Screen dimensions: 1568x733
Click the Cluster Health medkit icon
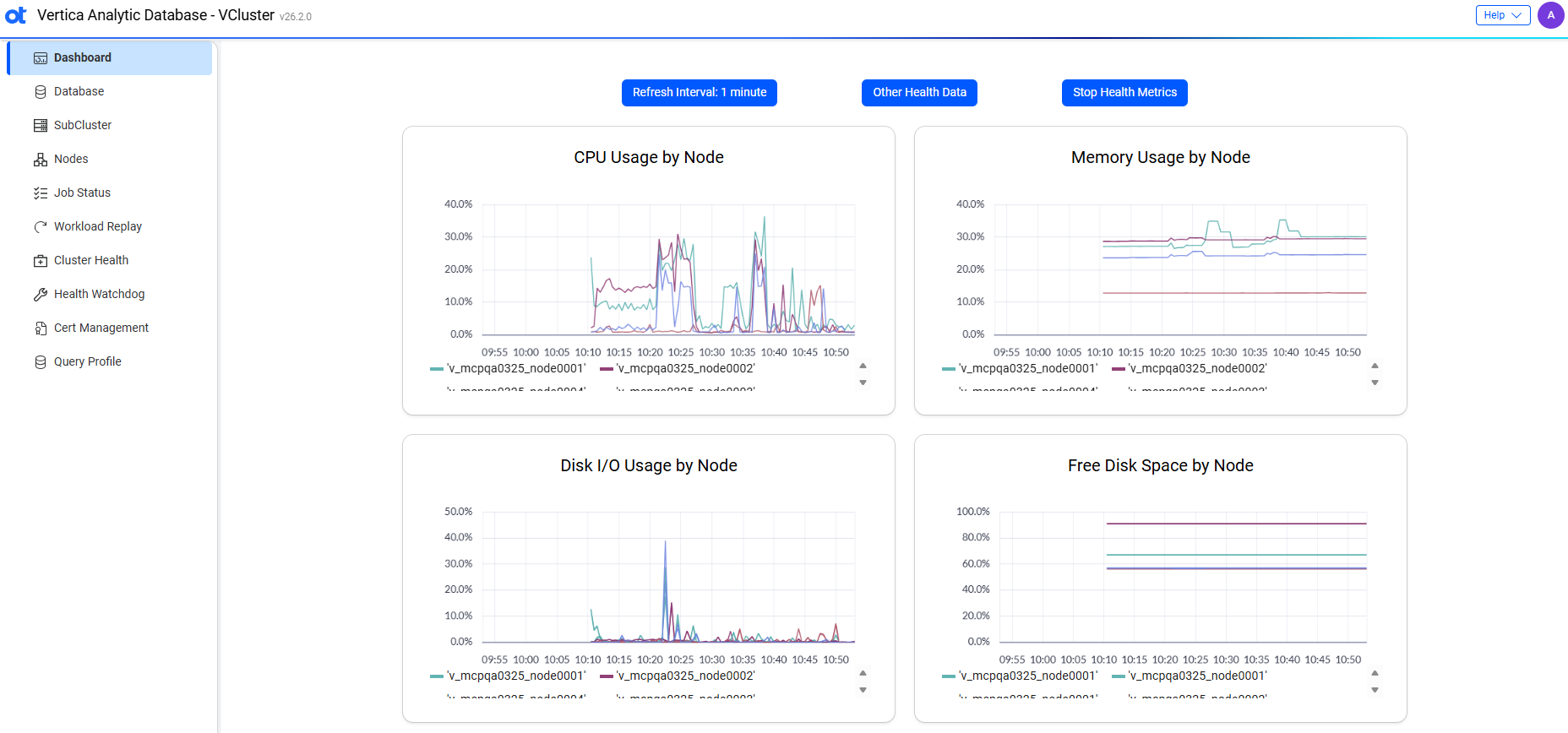click(41, 260)
